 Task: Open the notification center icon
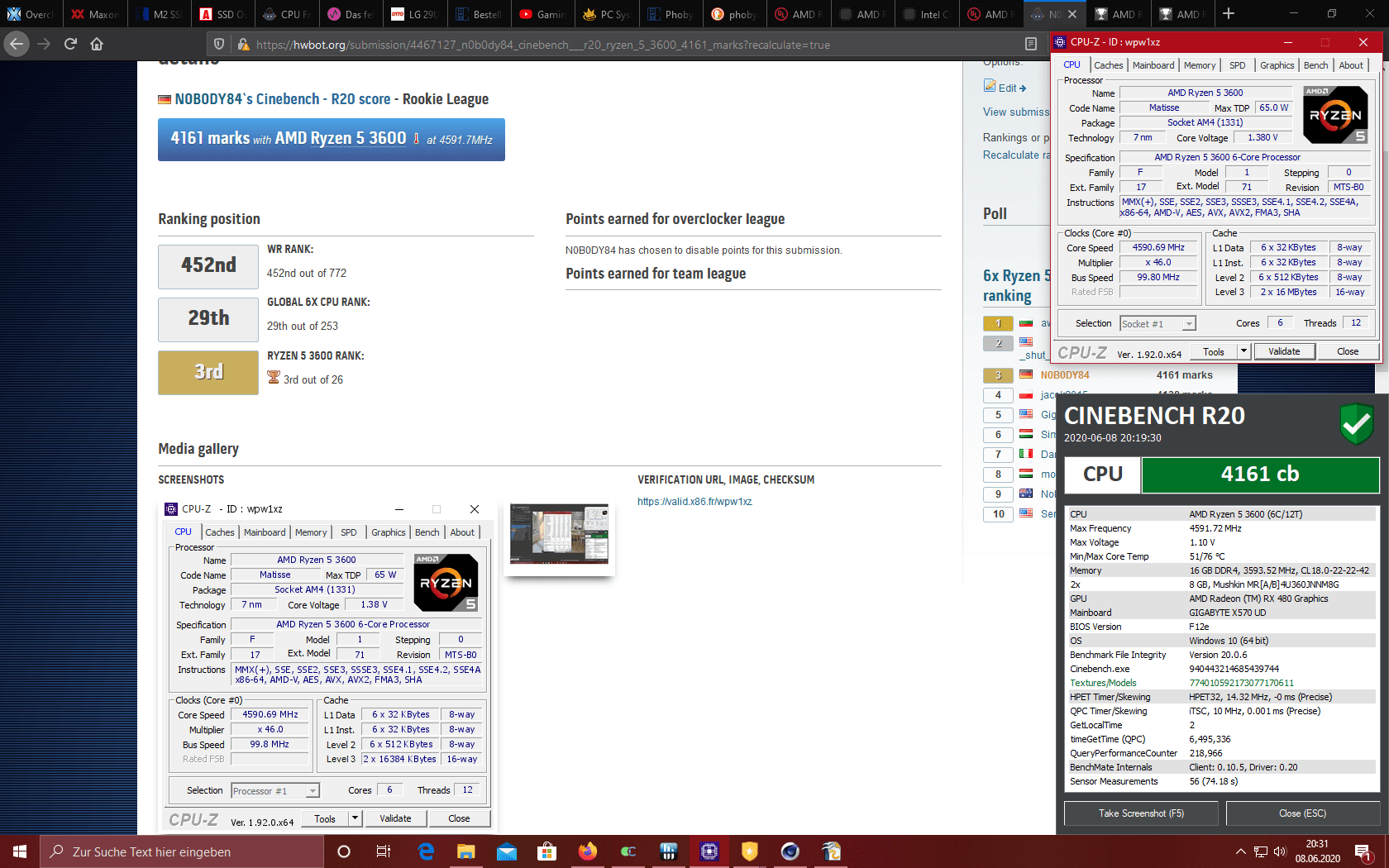(1363, 851)
